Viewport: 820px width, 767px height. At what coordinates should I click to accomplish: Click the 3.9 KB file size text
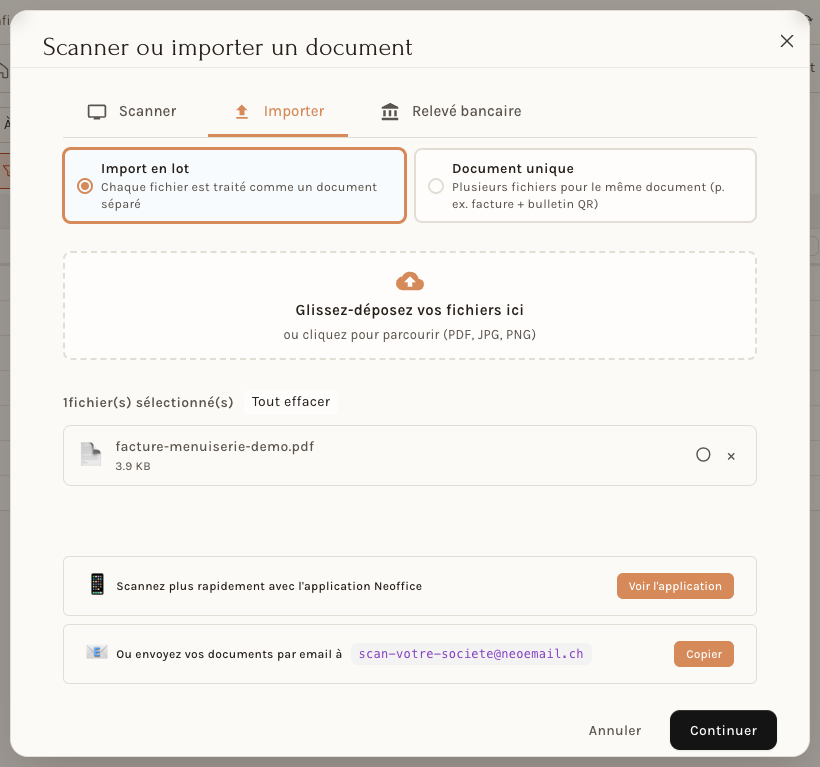[133, 466]
